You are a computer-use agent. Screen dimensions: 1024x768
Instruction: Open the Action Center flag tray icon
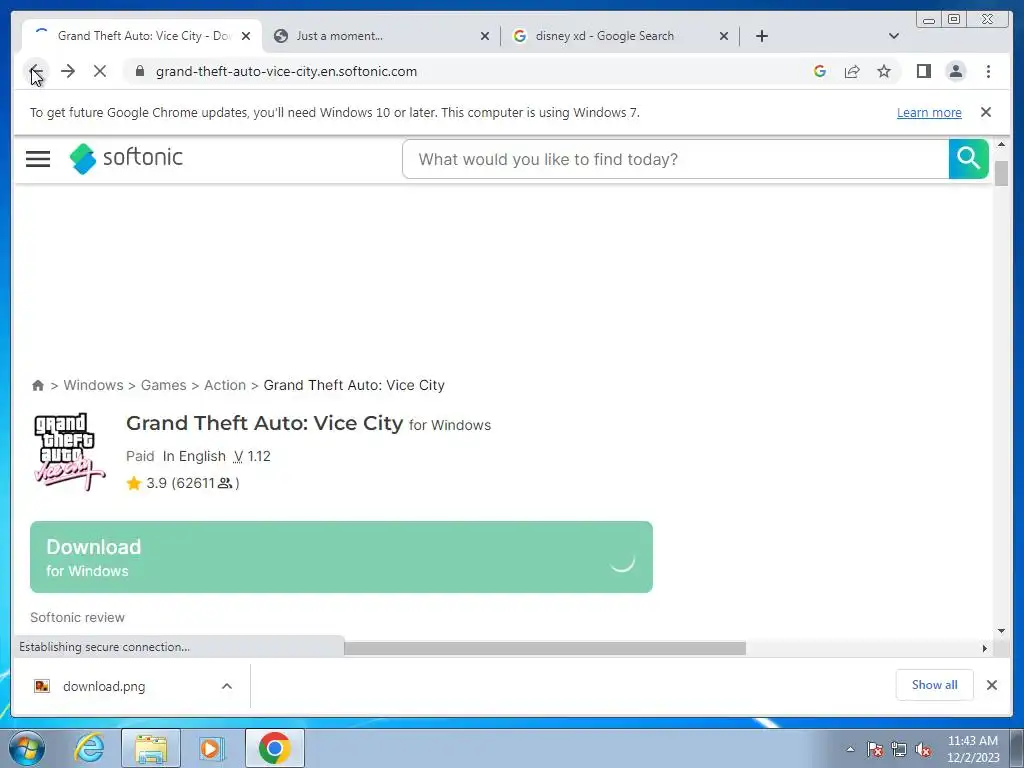(x=875, y=749)
